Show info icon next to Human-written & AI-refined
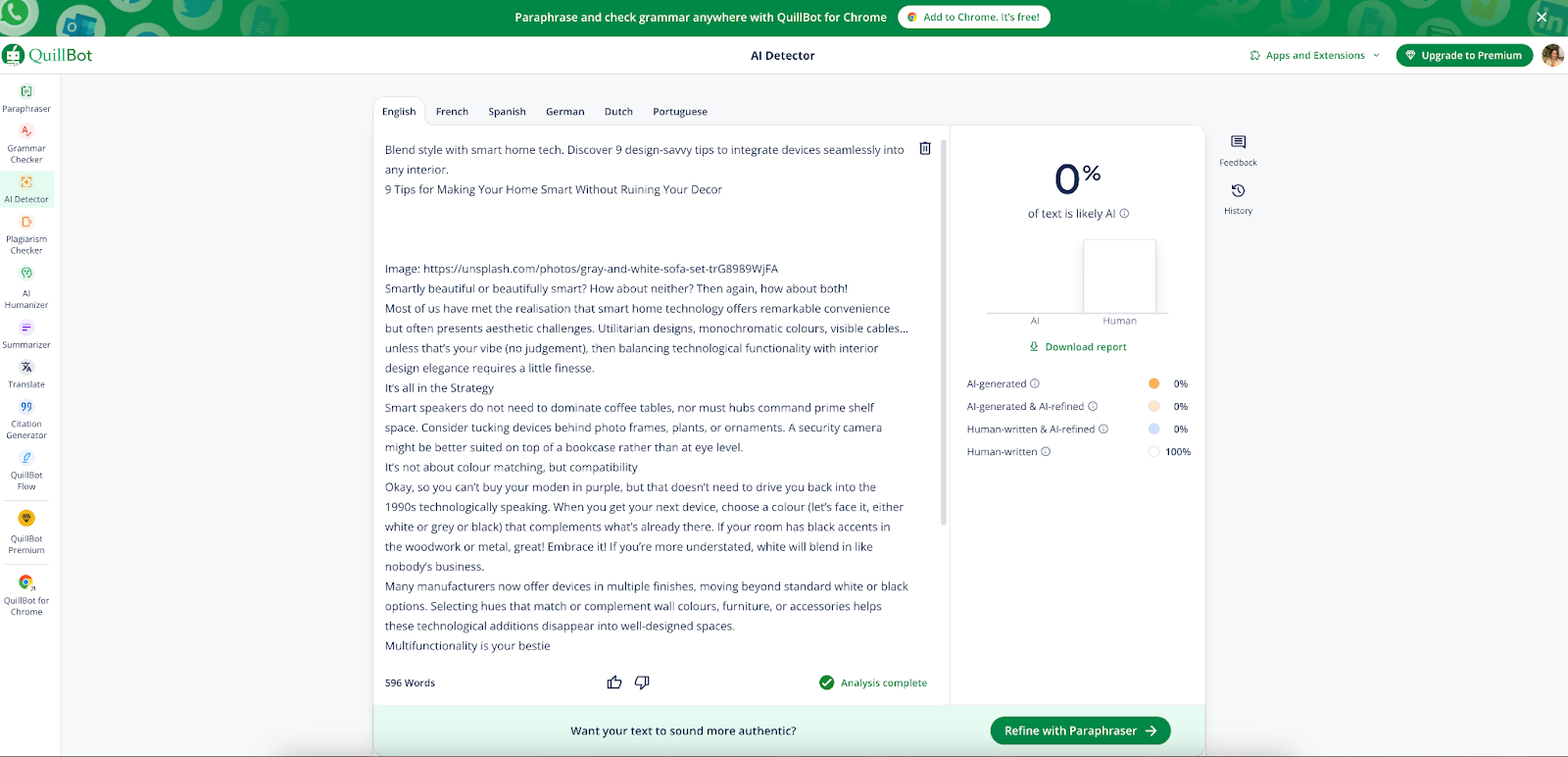Image resolution: width=1568 pixels, height=757 pixels. click(x=1103, y=429)
